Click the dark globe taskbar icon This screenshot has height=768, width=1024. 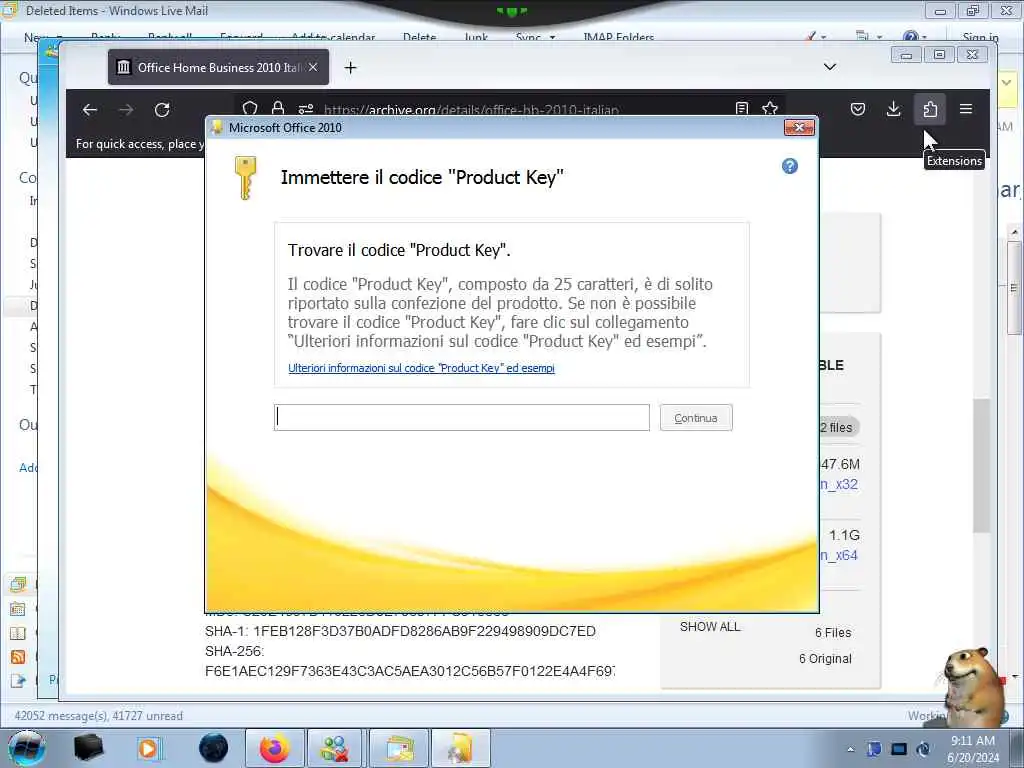tap(214, 748)
